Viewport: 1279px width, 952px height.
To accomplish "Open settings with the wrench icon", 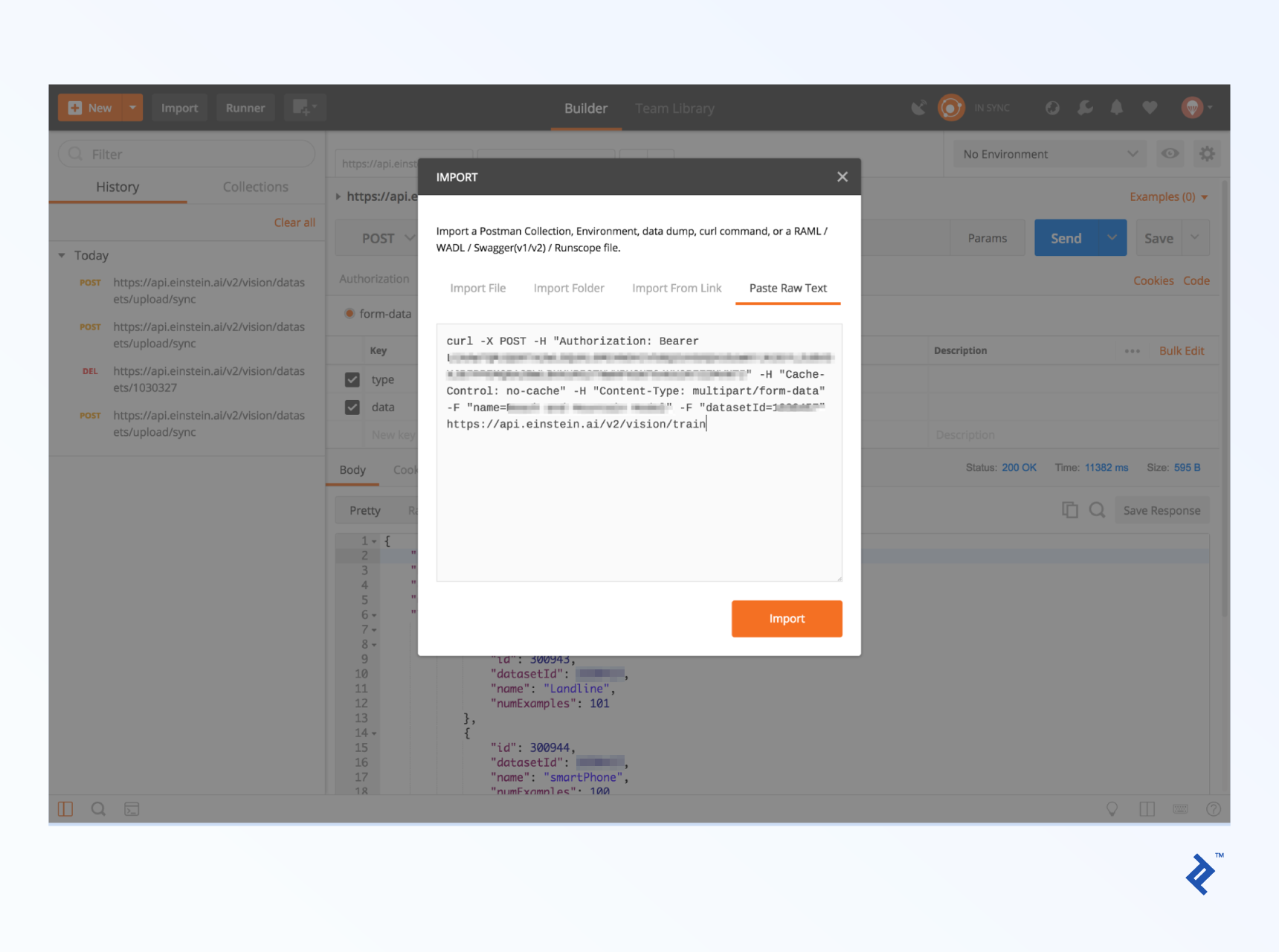I will click(x=1086, y=108).
